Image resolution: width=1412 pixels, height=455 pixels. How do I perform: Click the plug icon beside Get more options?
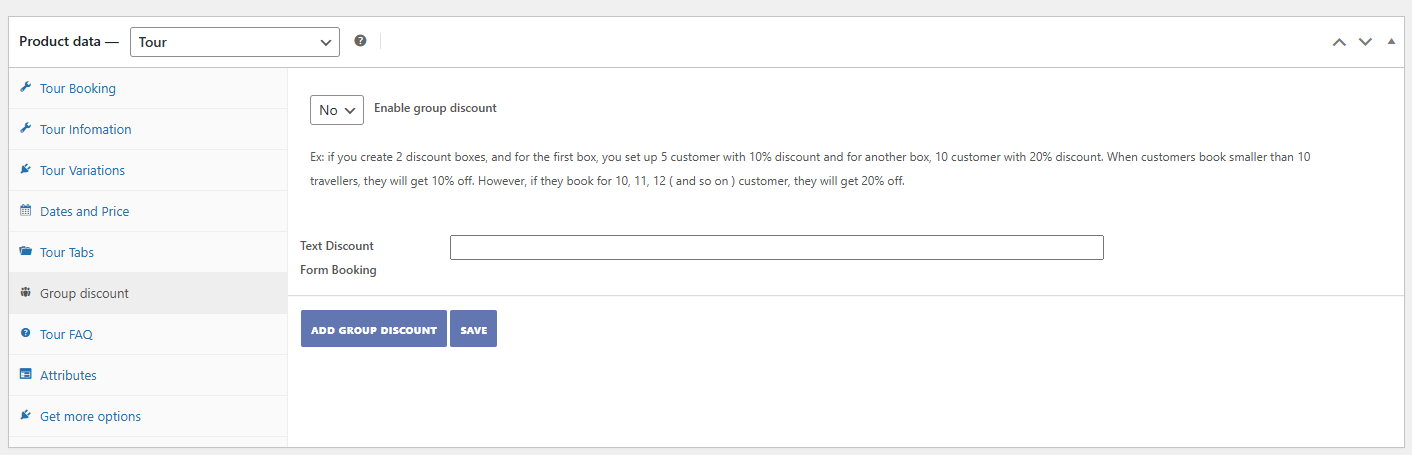click(x=26, y=416)
